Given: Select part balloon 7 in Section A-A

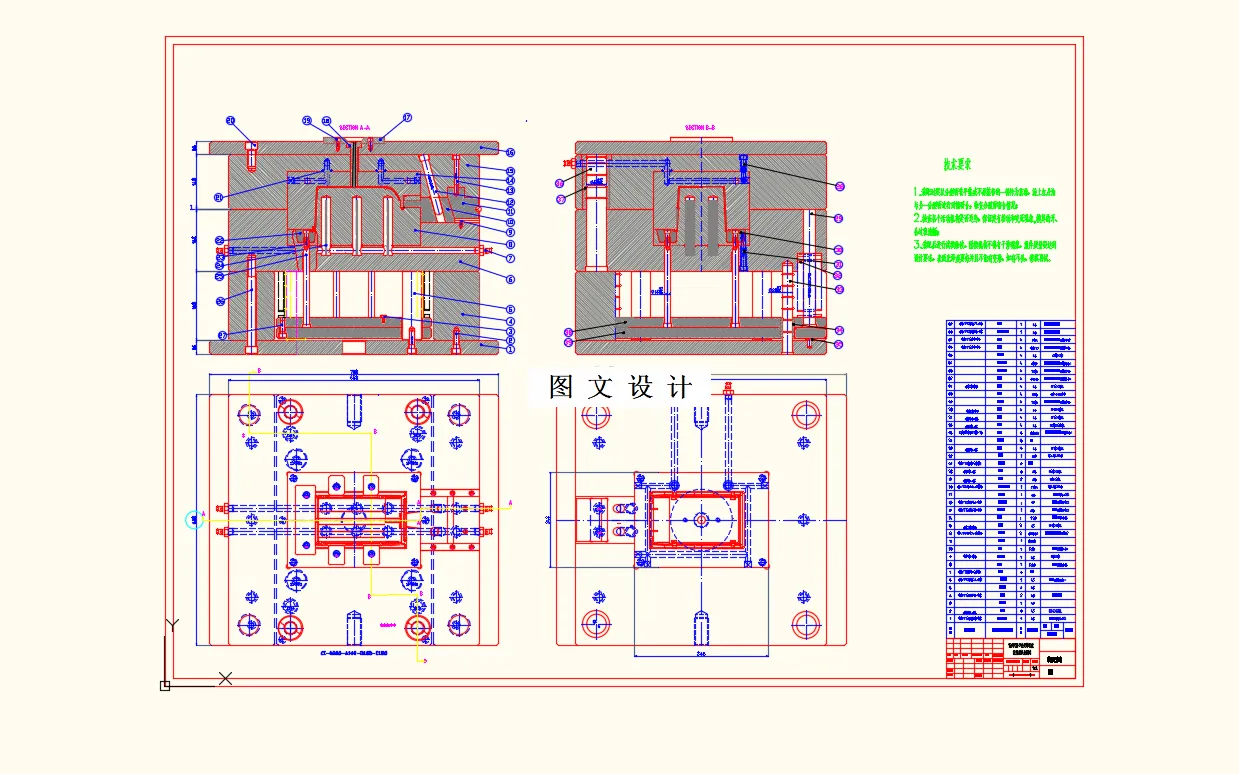Looking at the screenshot, I should coord(510,258).
